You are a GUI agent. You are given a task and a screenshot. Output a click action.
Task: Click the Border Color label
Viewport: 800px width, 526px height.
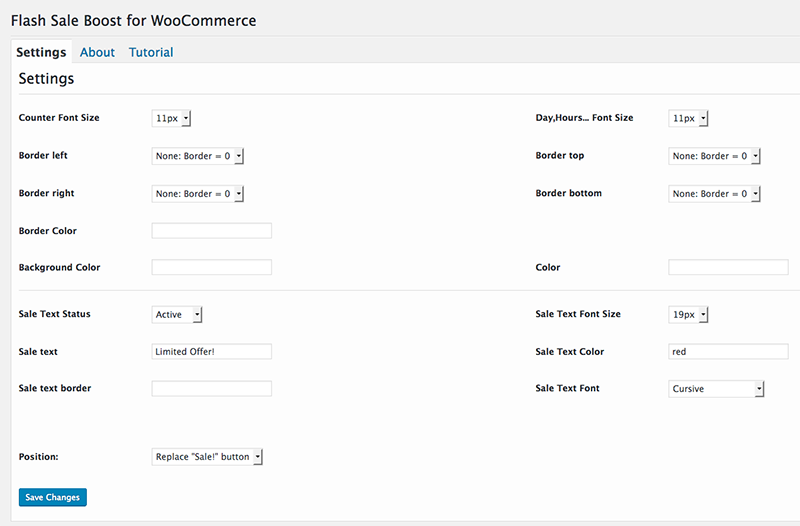pyautogui.click(x=48, y=231)
